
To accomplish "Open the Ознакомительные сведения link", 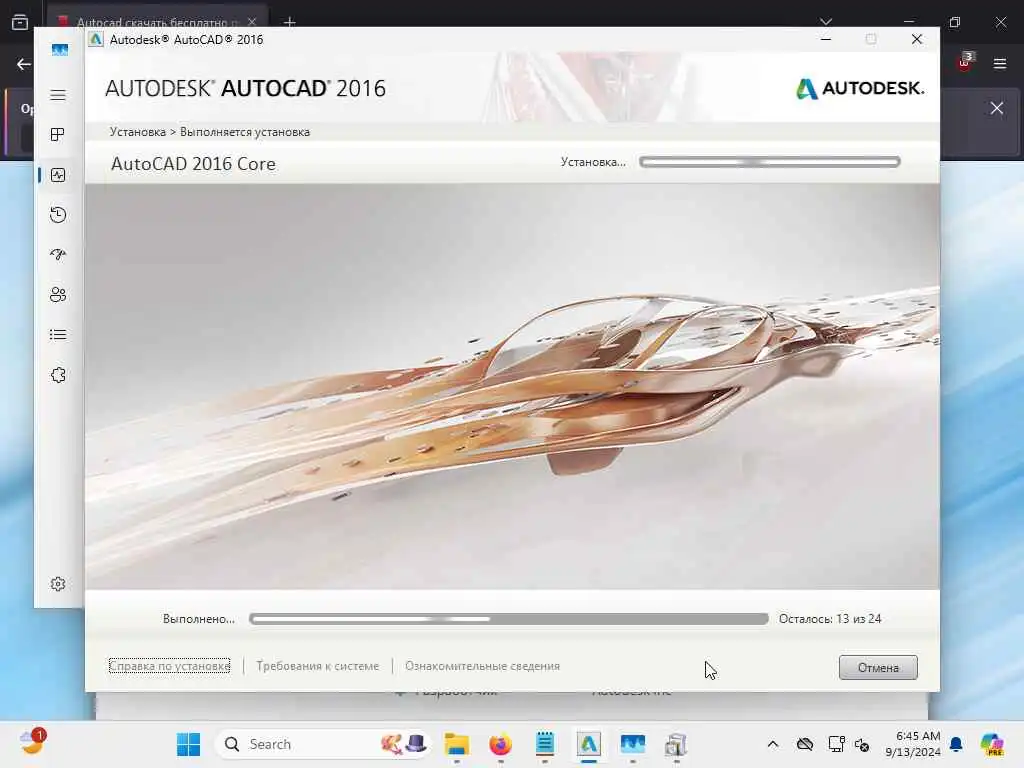I will pos(483,666).
